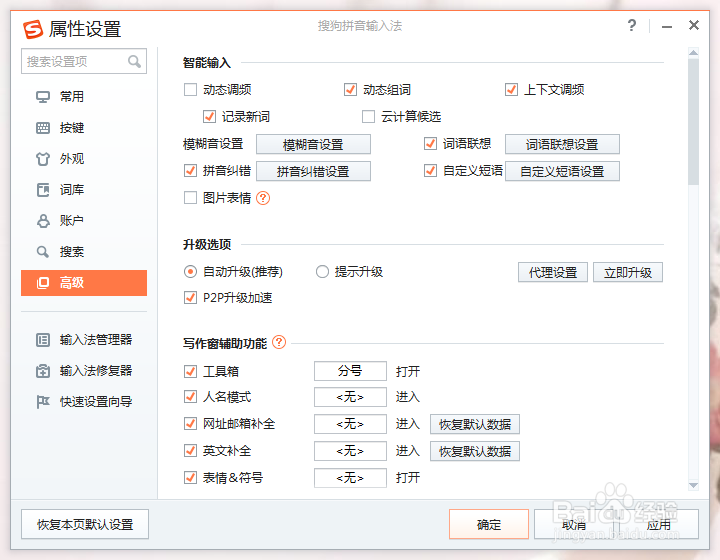Click the 模糊音设置 button

tap(313, 145)
